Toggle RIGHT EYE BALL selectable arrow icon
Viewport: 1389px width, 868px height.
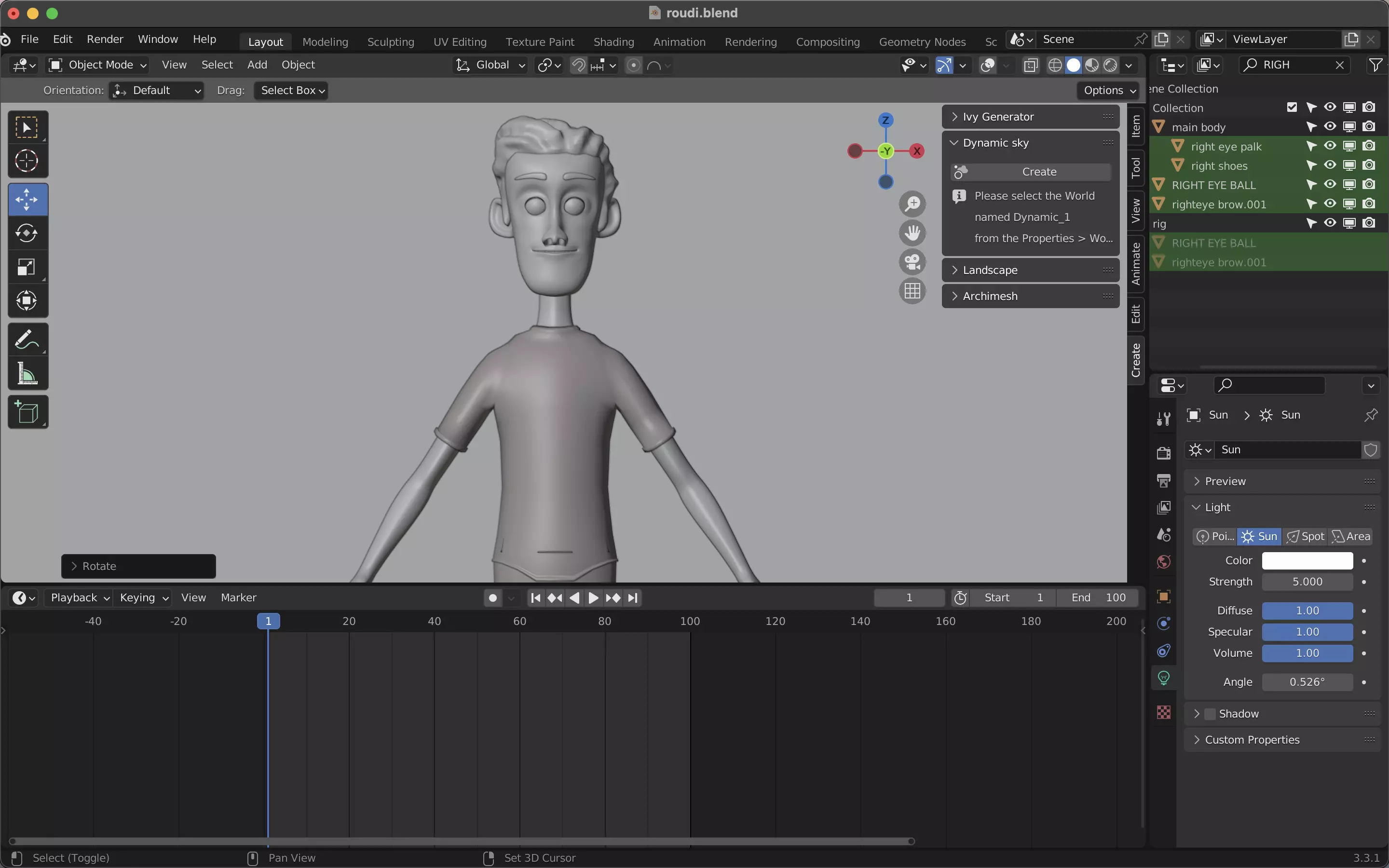coord(1311,185)
